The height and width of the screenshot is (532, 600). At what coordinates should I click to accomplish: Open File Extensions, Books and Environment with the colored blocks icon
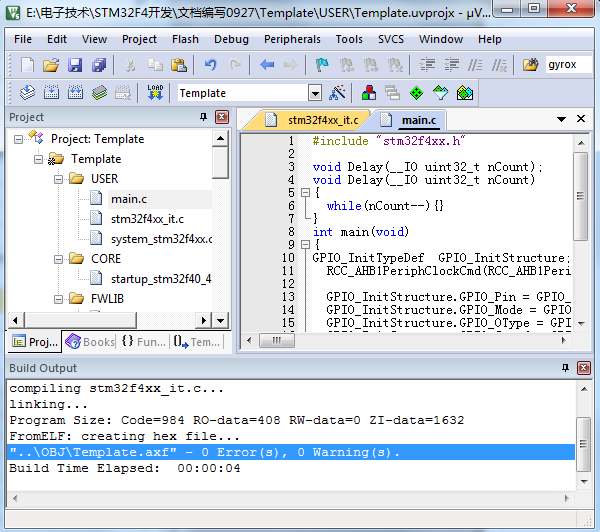coord(369,93)
